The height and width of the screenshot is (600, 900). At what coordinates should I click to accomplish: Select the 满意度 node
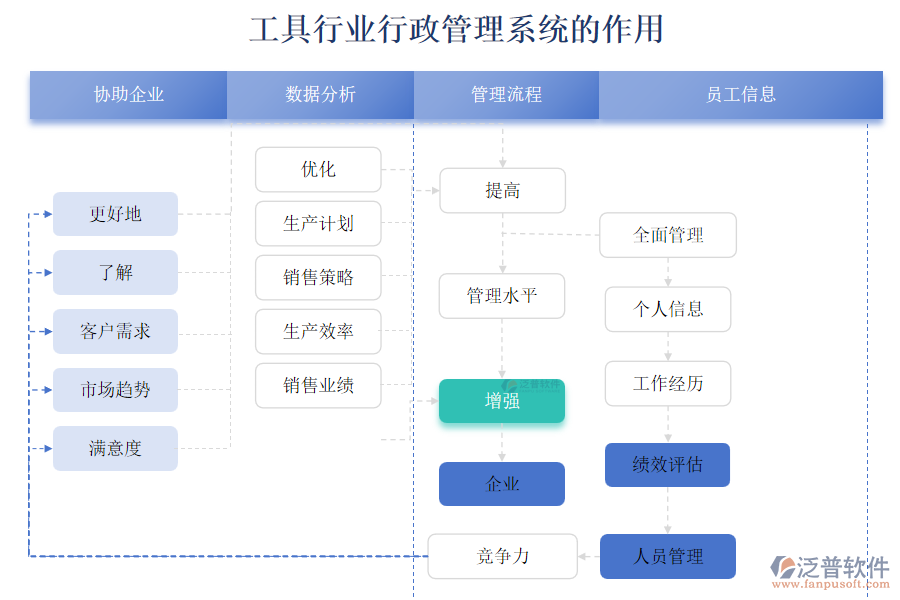pyautogui.click(x=115, y=448)
